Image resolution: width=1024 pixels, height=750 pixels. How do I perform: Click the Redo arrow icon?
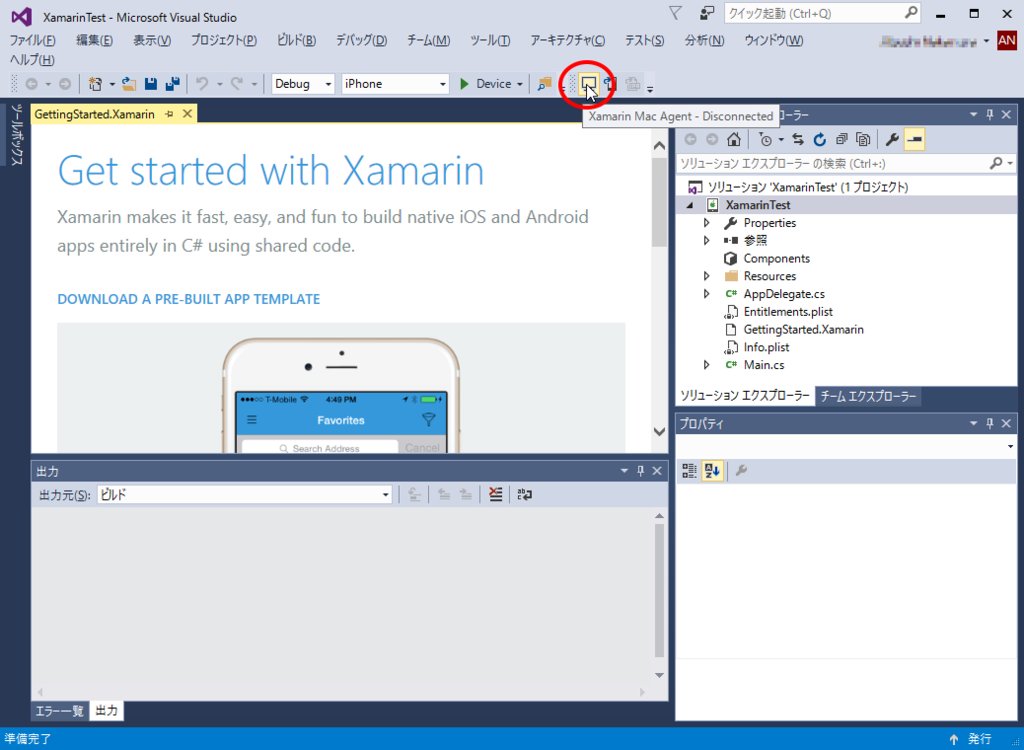click(237, 84)
